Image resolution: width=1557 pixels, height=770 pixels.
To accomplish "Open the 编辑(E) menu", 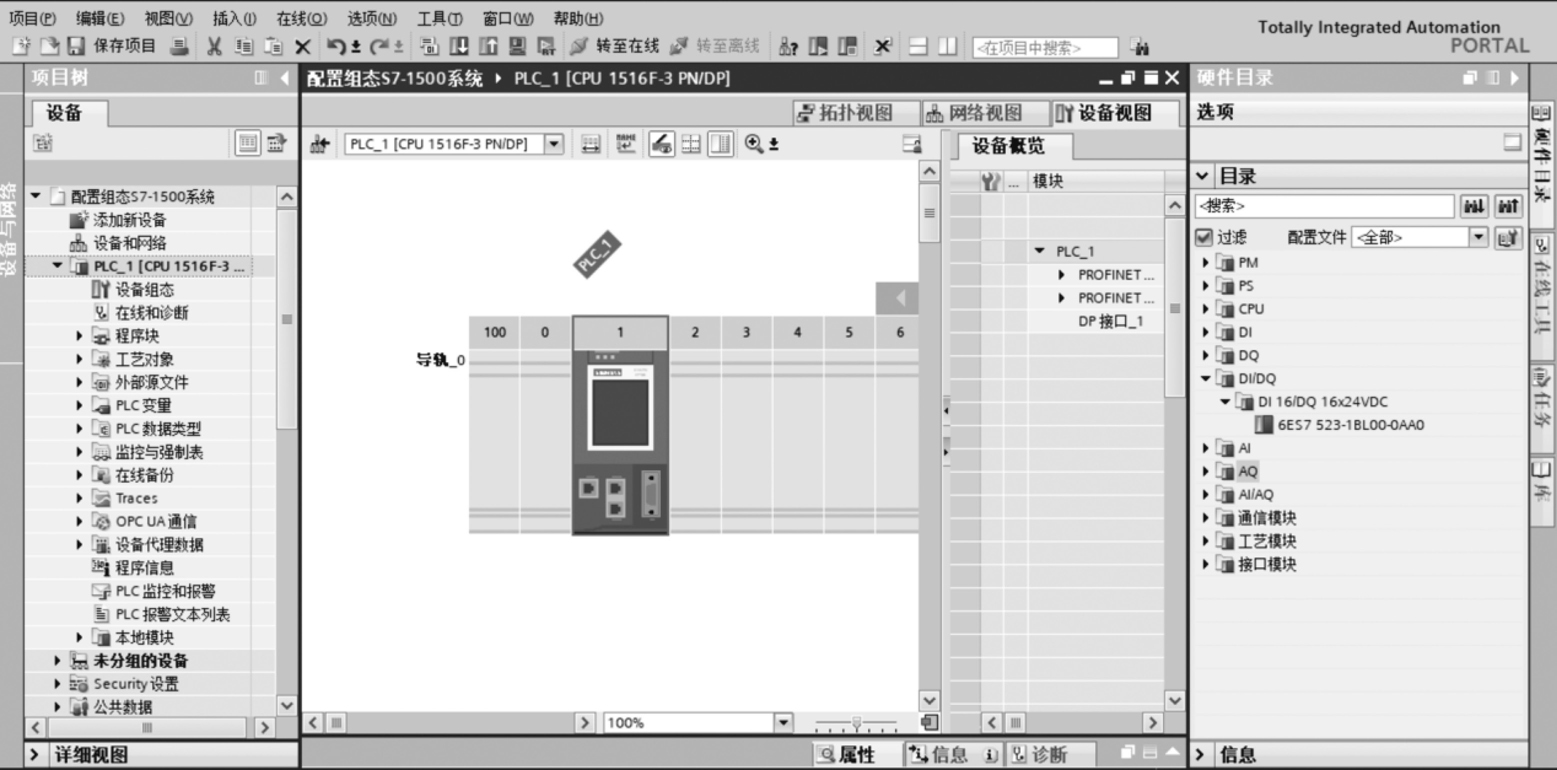I will 100,18.
